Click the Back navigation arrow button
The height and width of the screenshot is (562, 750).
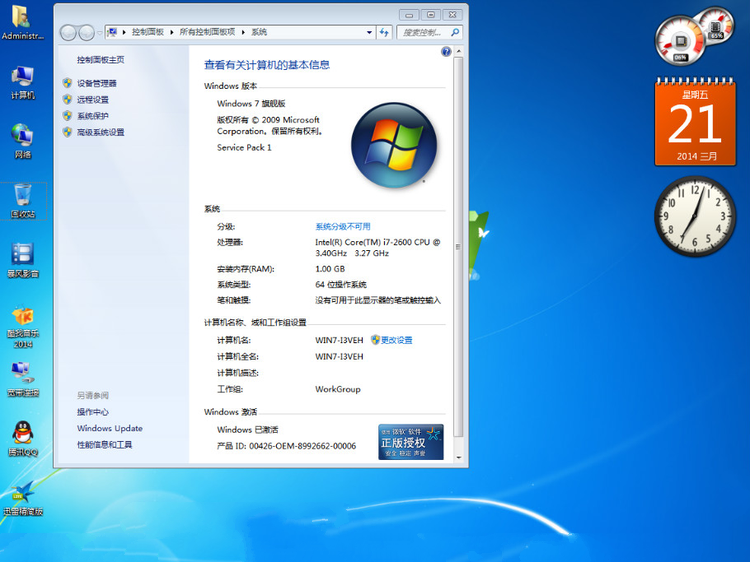[68, 33]
